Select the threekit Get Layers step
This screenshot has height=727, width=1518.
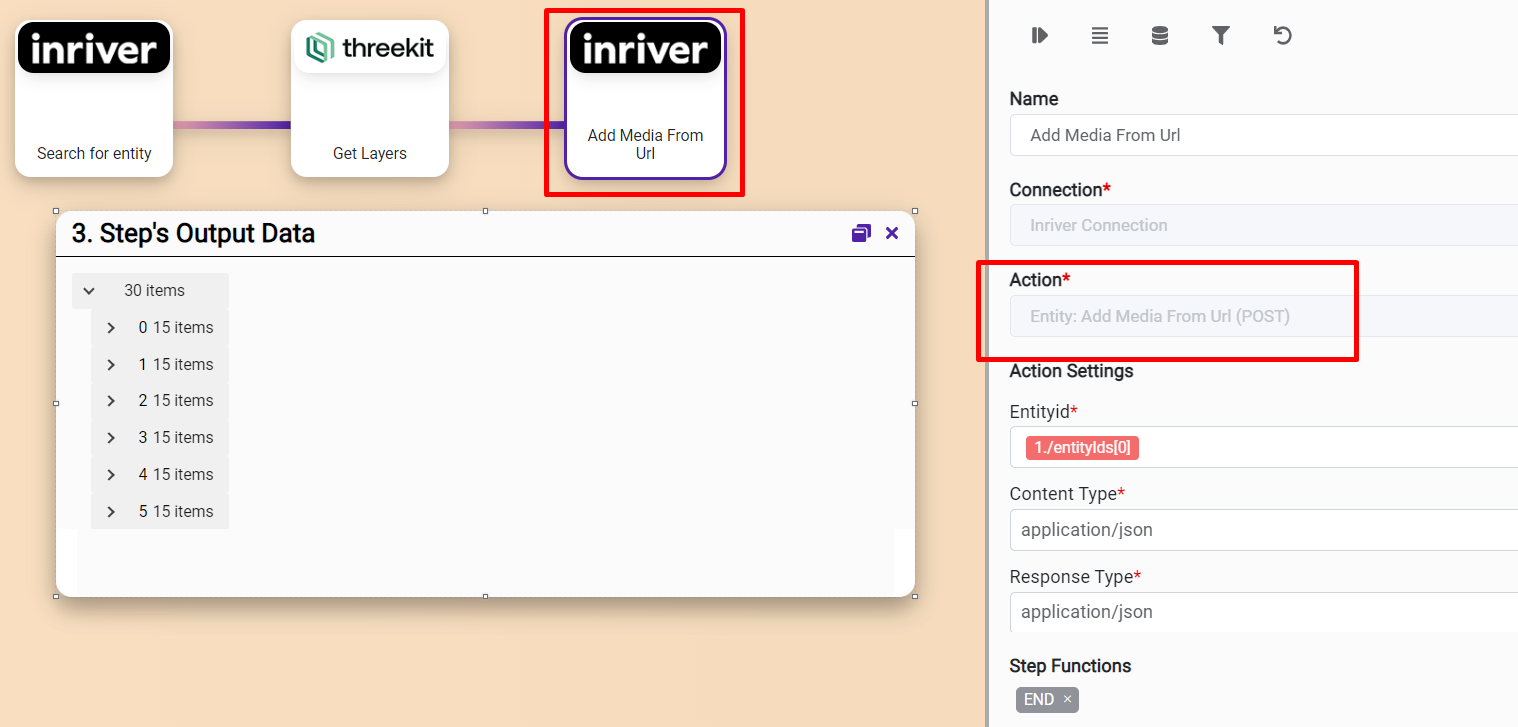pyautogui.click(x=370, y=100)
